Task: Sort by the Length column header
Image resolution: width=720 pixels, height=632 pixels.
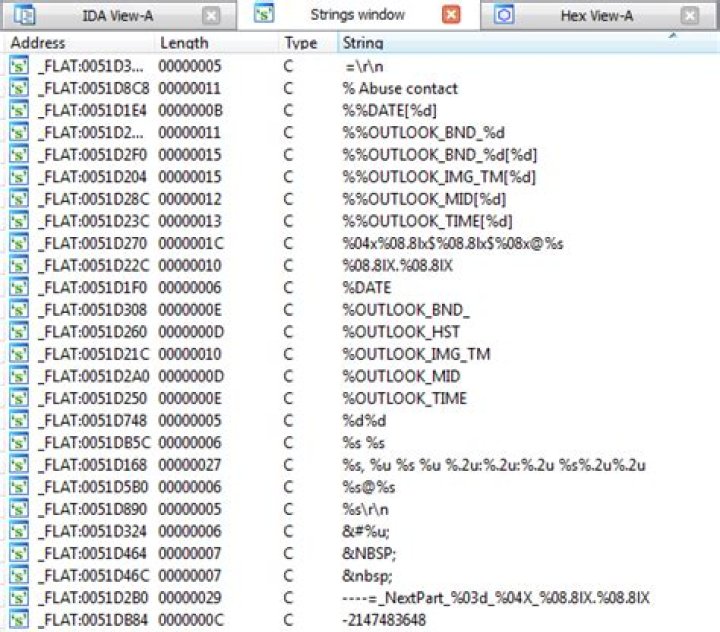Action: (184, 43)
